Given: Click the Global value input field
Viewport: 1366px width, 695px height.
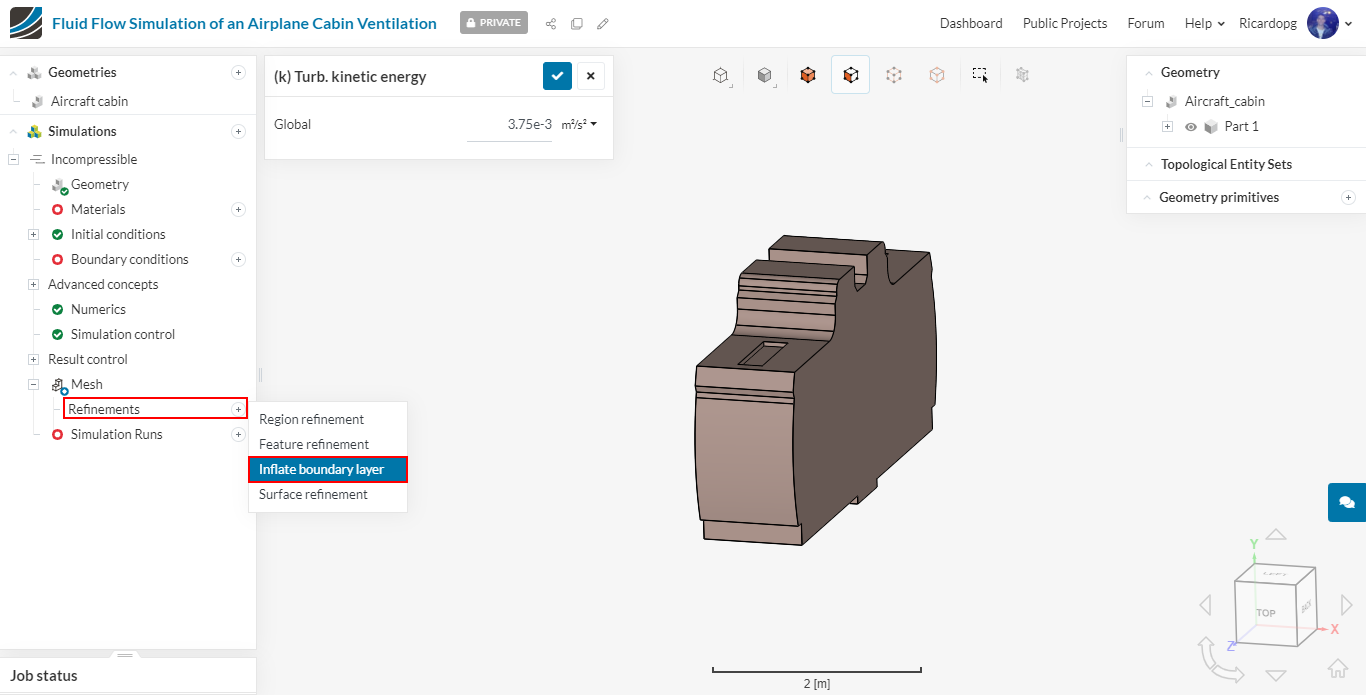Looking at the screenshot, I should coord(510,125).
